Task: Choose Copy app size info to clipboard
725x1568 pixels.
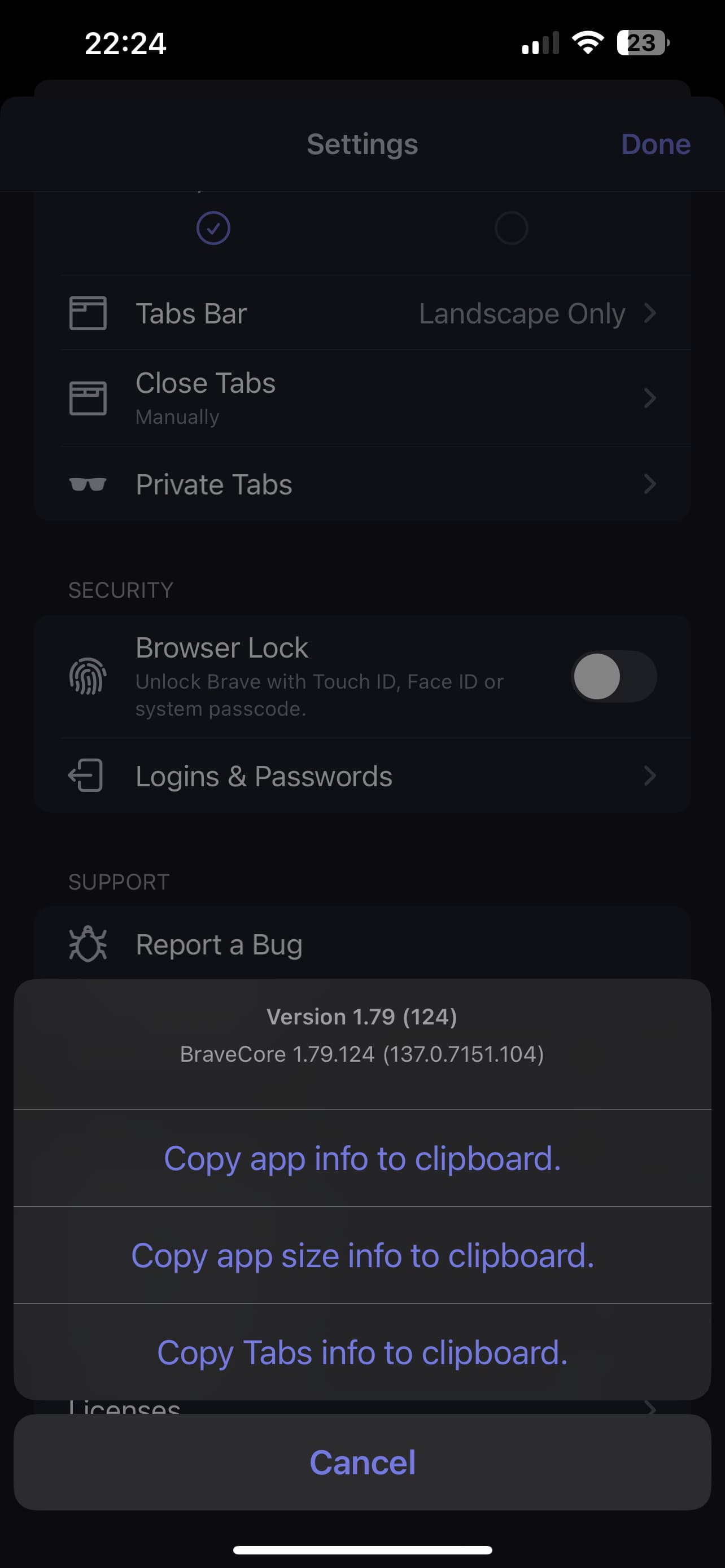Action: (362, 1255)
